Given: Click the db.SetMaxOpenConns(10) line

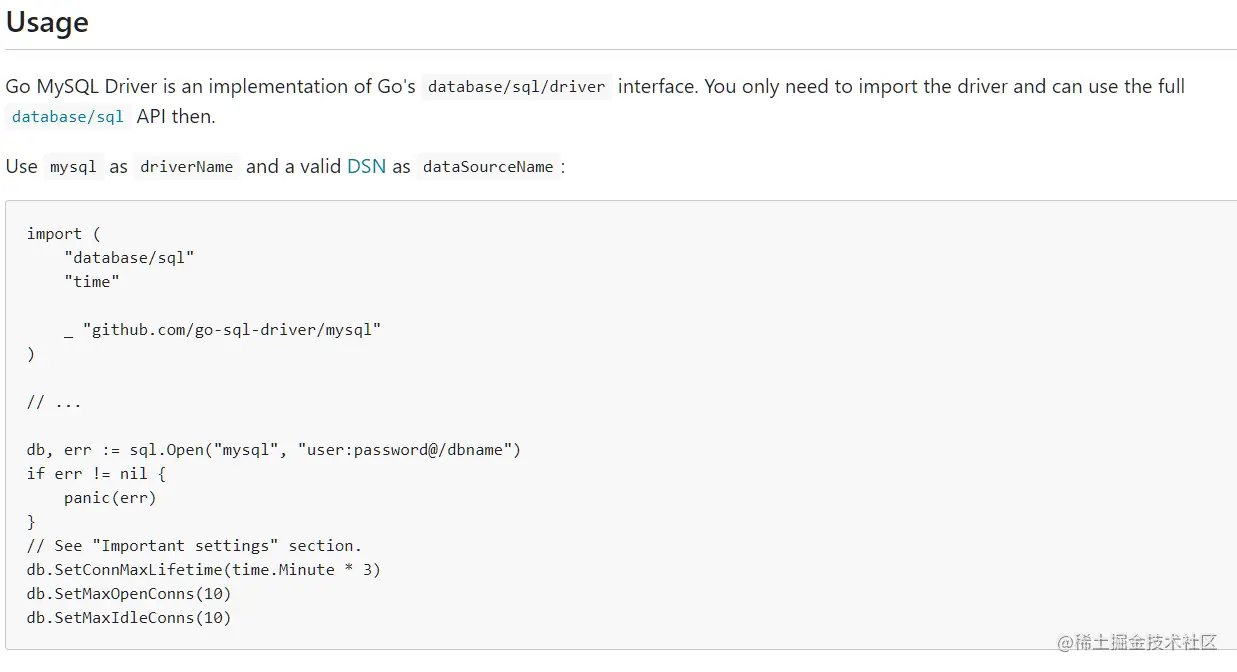Looking at the screenshot, I should [x=129, y=594].
